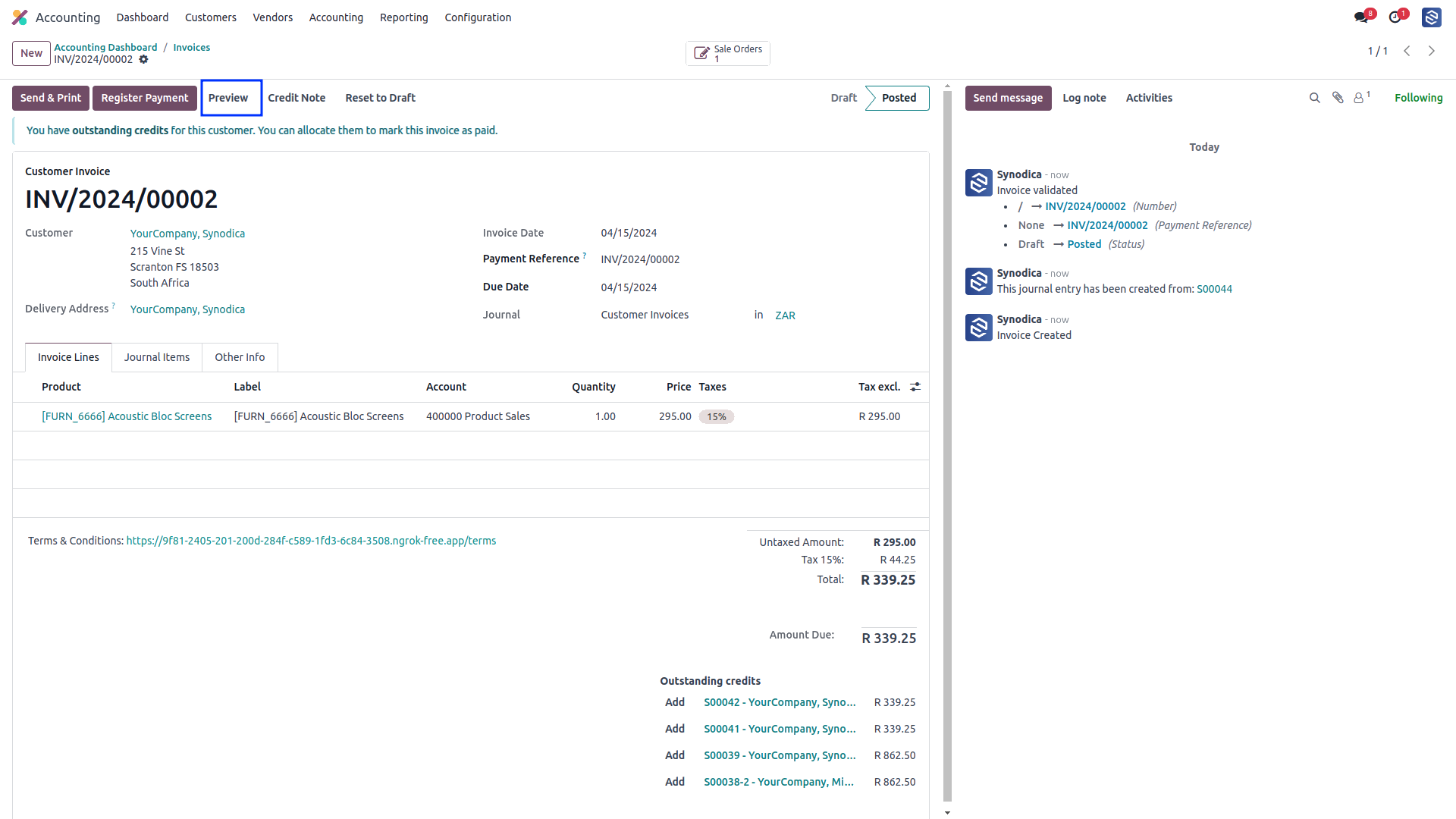Click the Preview button
This screenshot has height=819, width=1456.
(x=228, y=98)
